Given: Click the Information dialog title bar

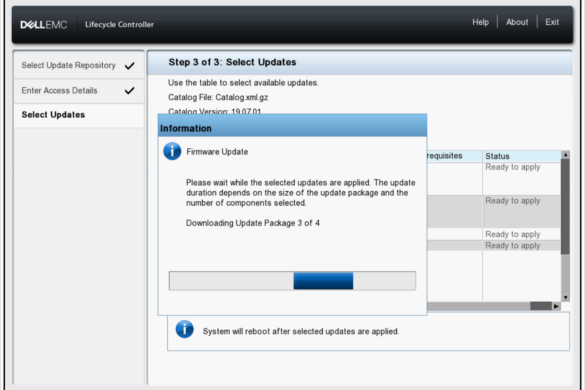Looking at the screenshot, I should (x=292, y=126).
